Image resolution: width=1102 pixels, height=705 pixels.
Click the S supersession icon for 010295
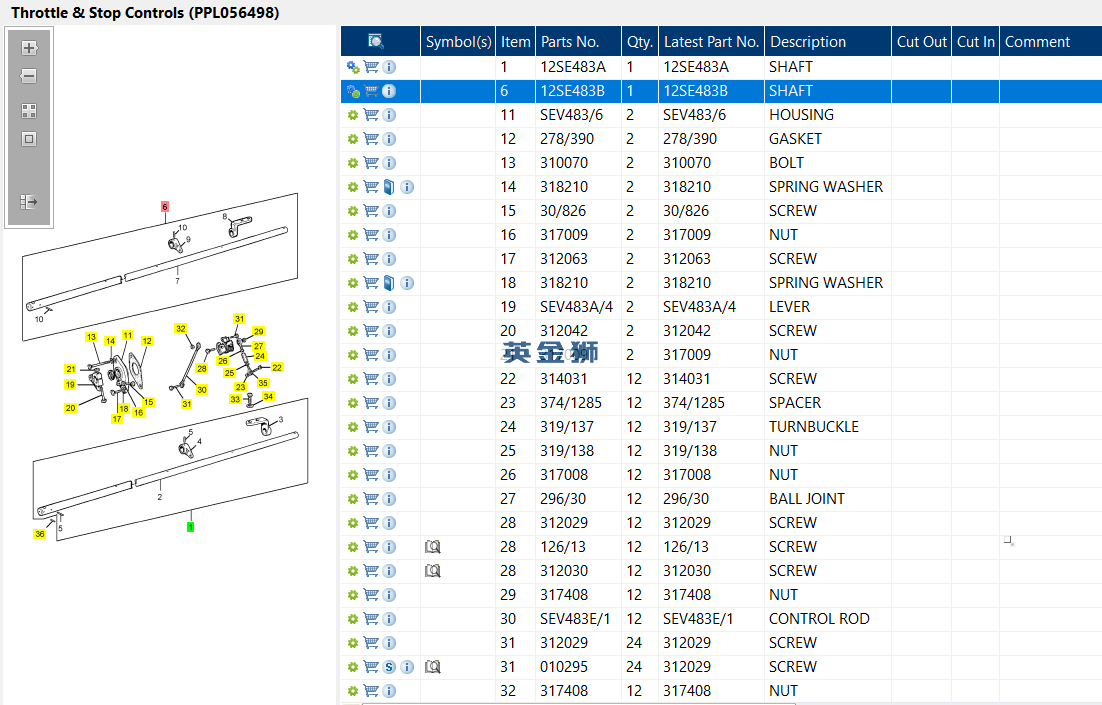pyautogui.click(x=389, y=667)
